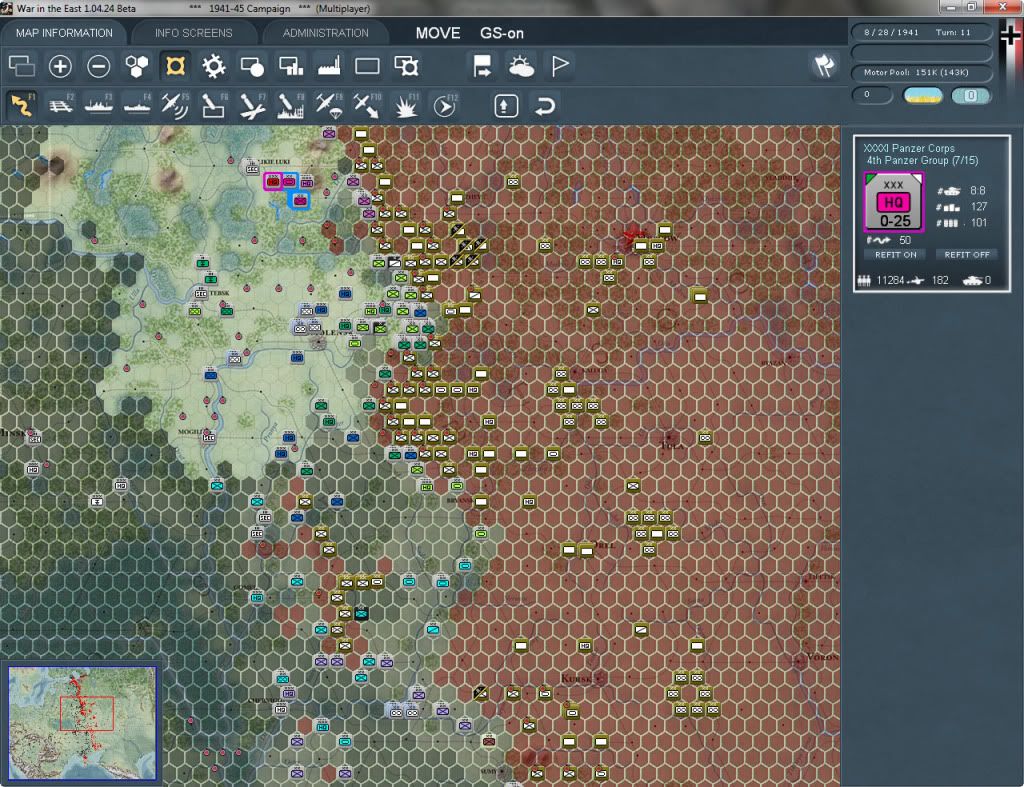Click the Motor Pool 151K (143K) field
The image size is (1024, 787).
(x=921, y=72)
